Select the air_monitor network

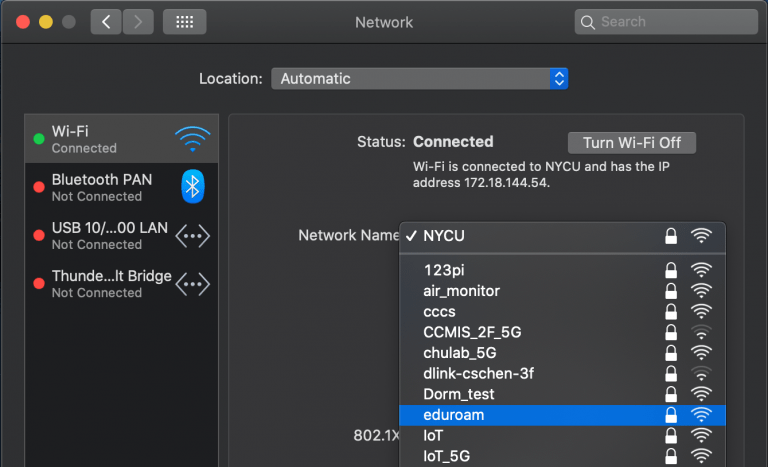(x=461, y=291)
